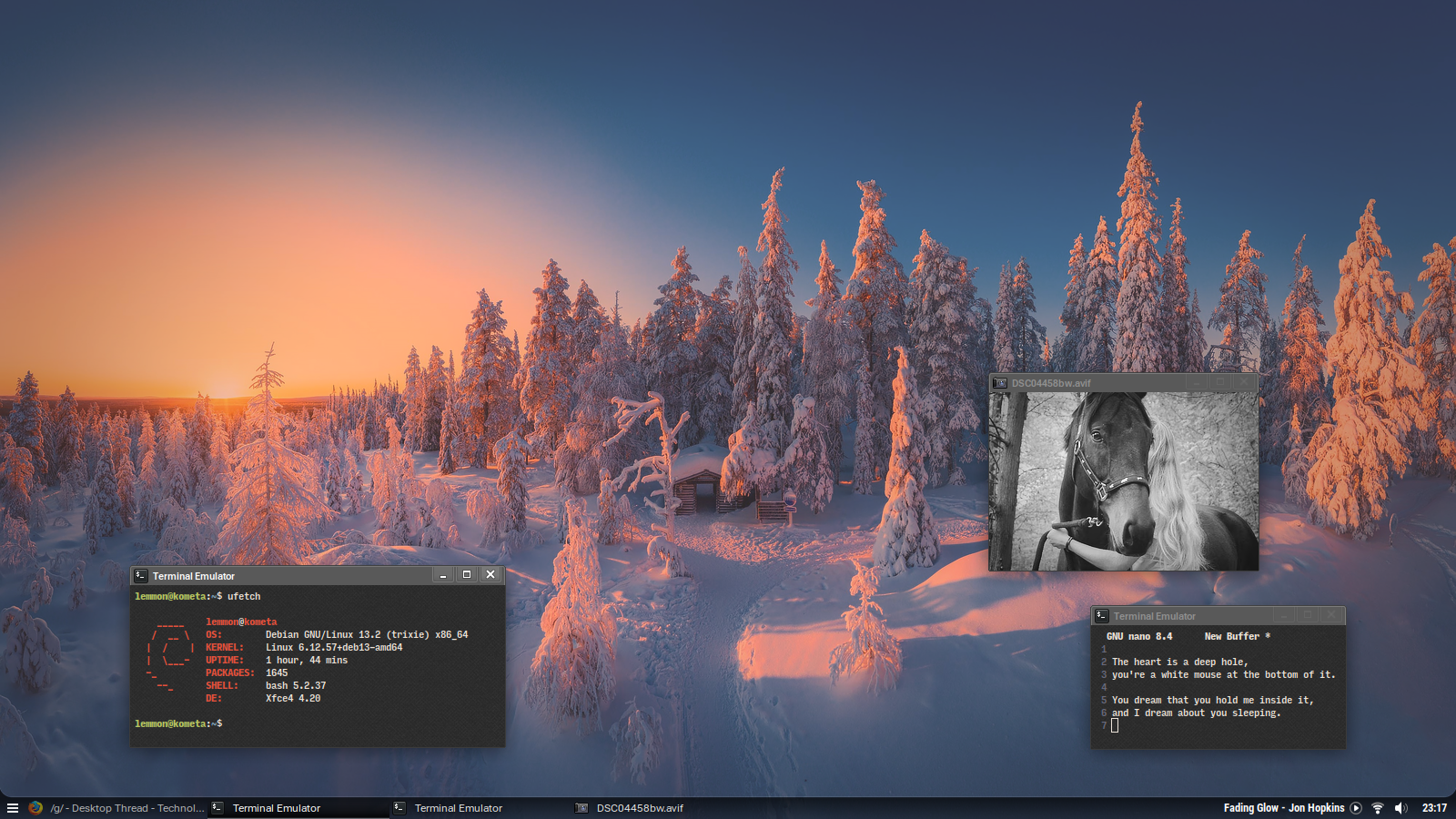Screen dimensions: 1456x819
Task: Click the empty prompt line below ufetch output
Action: 318,724
